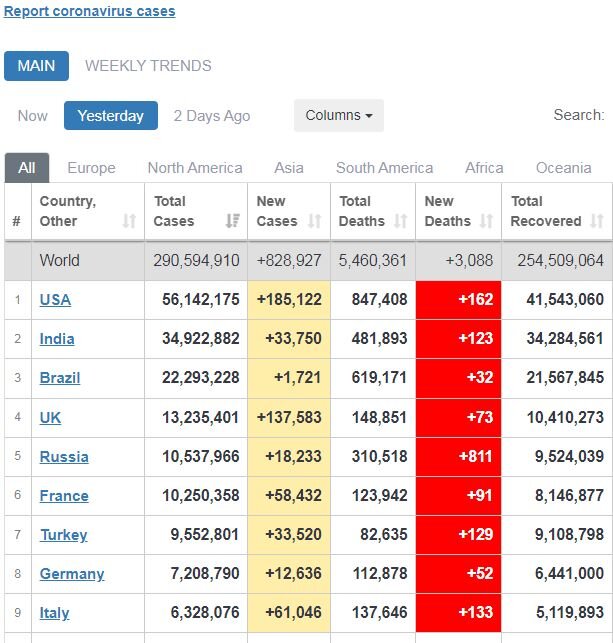Sort by Total Recovered icon
The height and width of the screenshot is (643, 613).
[x=597, y=221]
